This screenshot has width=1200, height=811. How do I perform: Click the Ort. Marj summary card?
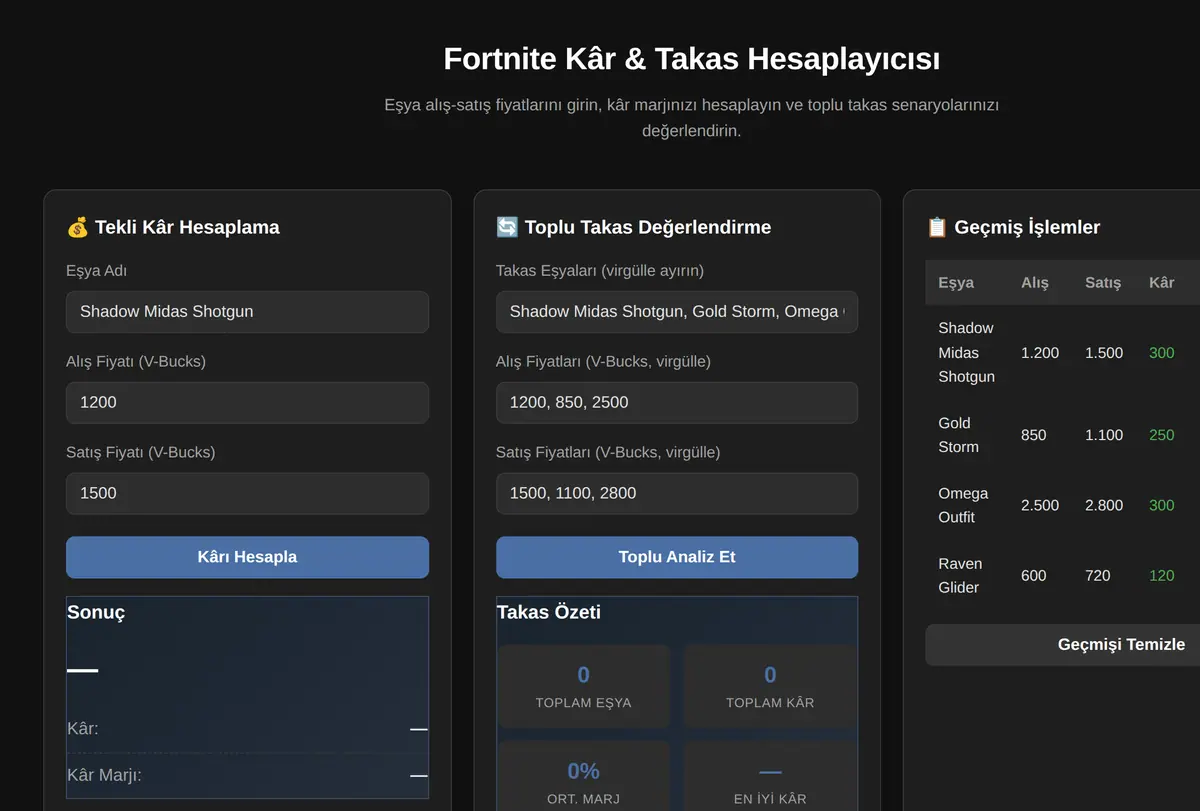pos(584,776)
